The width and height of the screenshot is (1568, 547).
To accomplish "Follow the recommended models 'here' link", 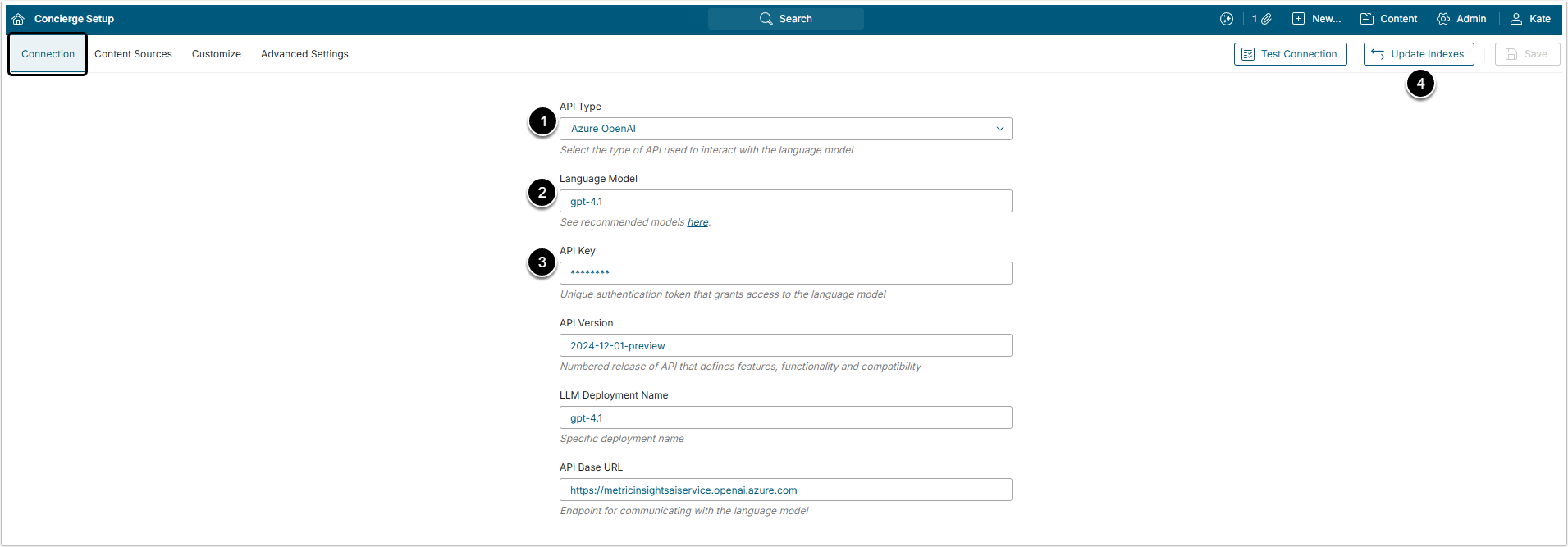I will click(x=697, y=222).
